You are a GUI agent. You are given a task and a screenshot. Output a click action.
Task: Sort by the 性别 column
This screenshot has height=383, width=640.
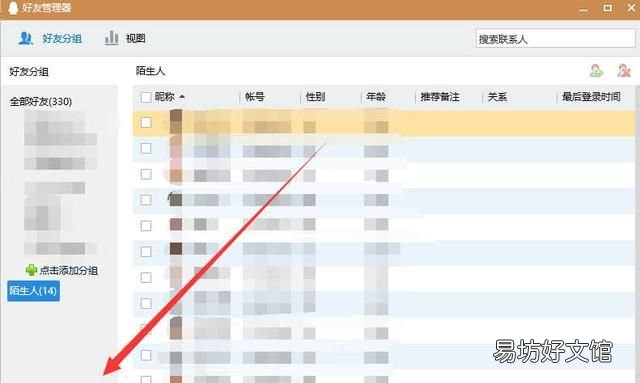(x=315, y=97)
